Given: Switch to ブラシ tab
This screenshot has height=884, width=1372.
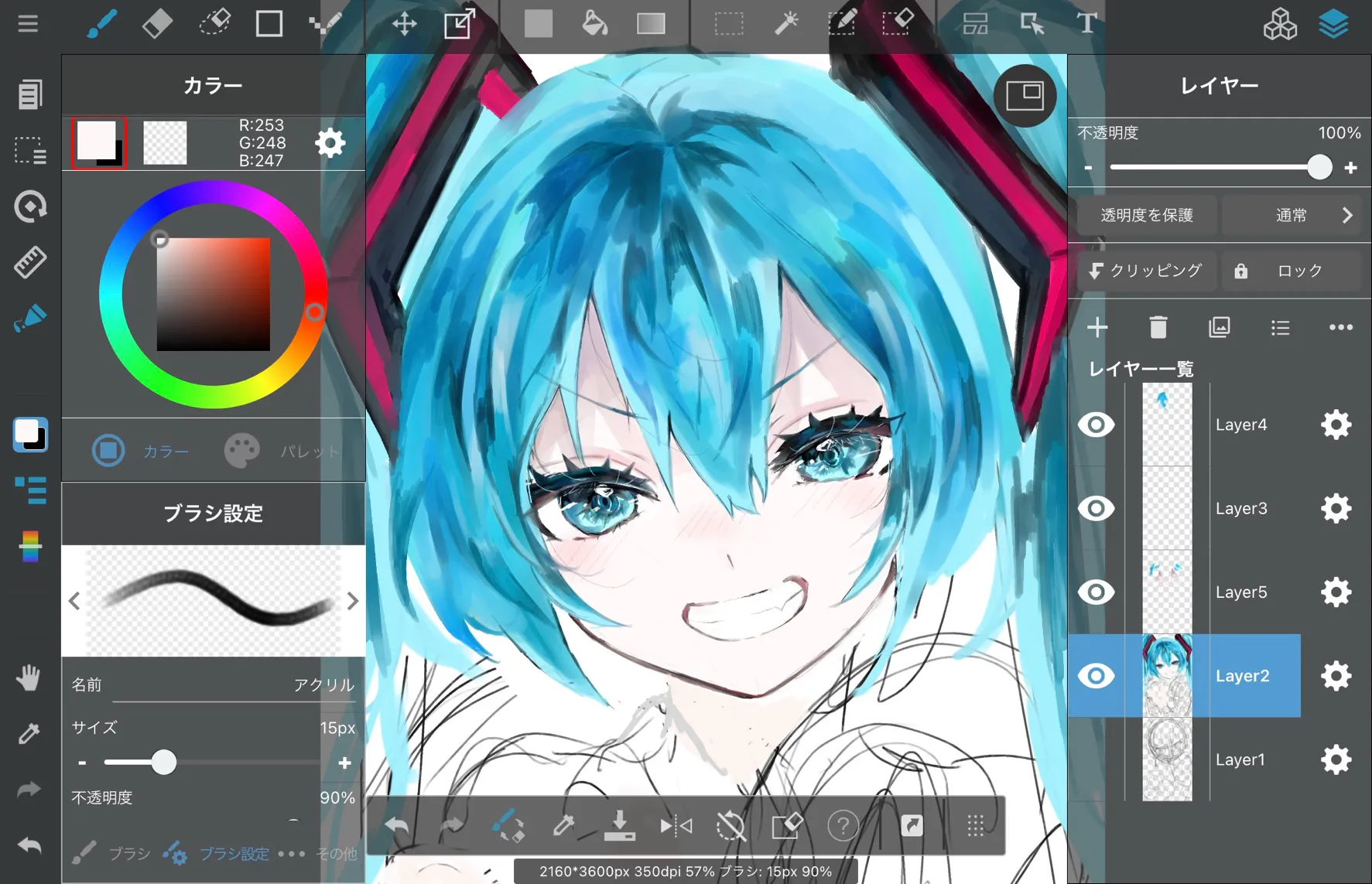Looking at the screenshot, I should [x=111, y=854].
